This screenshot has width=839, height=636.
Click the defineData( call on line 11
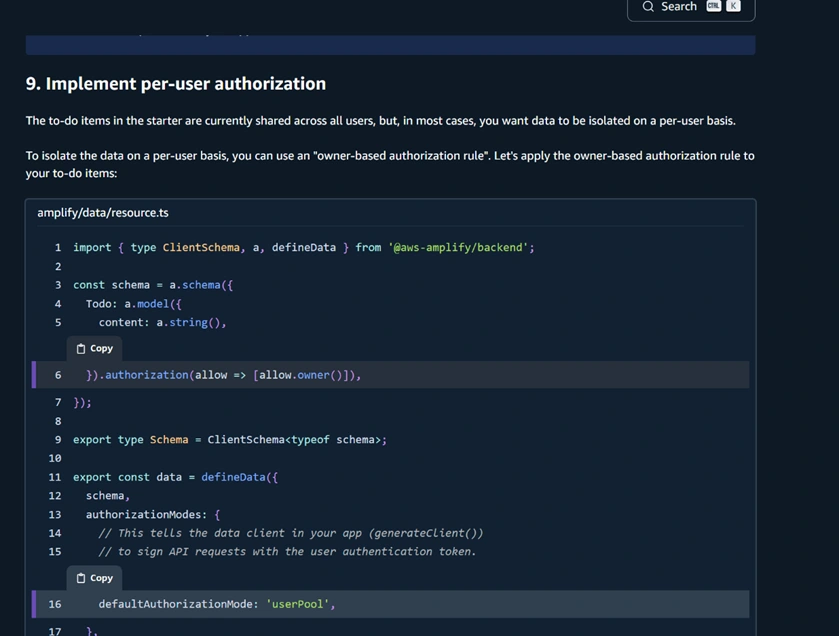(238, 477)
